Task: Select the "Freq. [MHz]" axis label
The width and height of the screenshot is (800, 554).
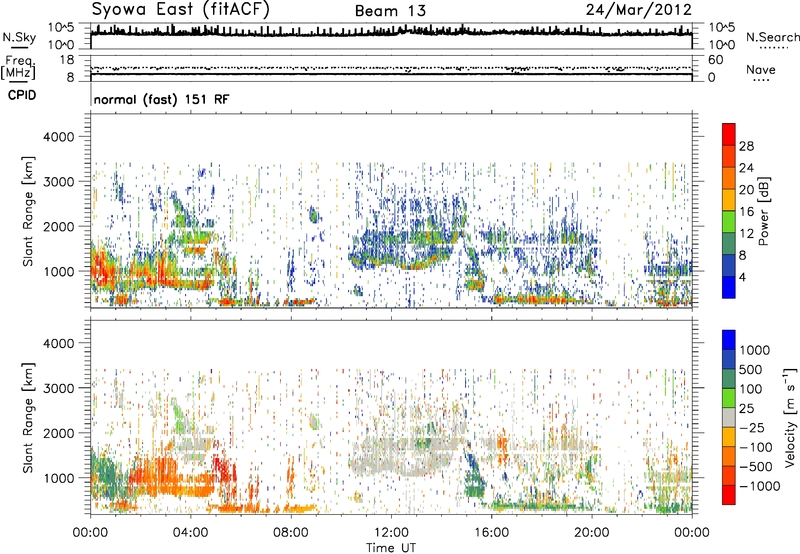Action: 18,67
